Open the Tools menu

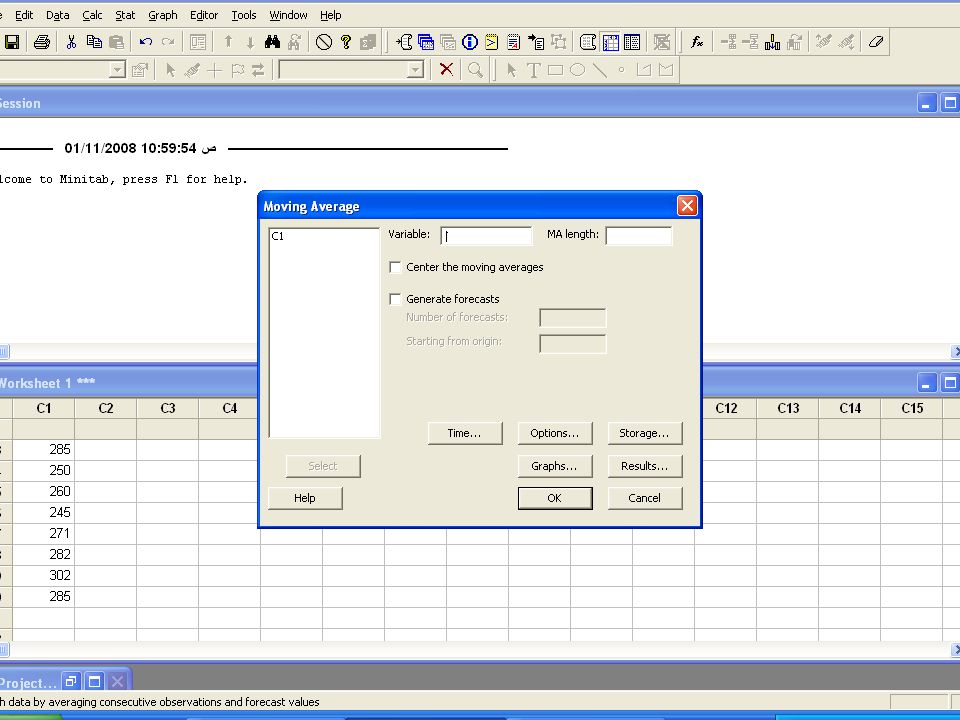(244, 15)
